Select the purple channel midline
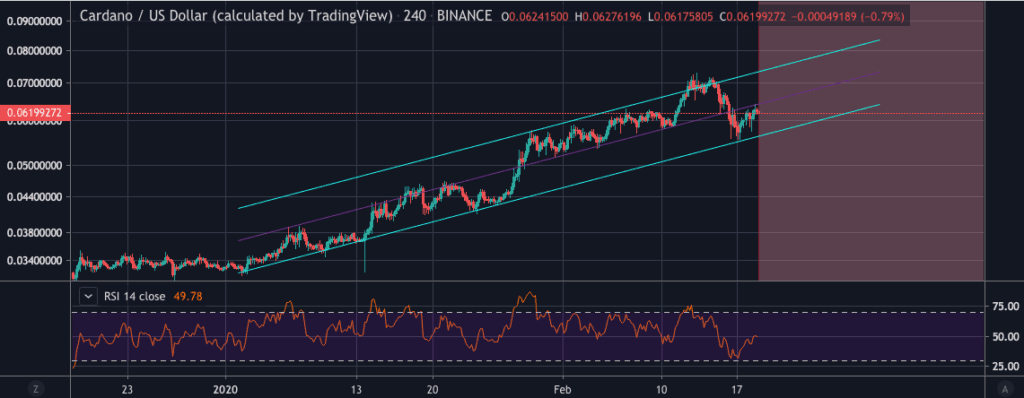Viewport: 1024px width, 398px height. pos(559,157)
